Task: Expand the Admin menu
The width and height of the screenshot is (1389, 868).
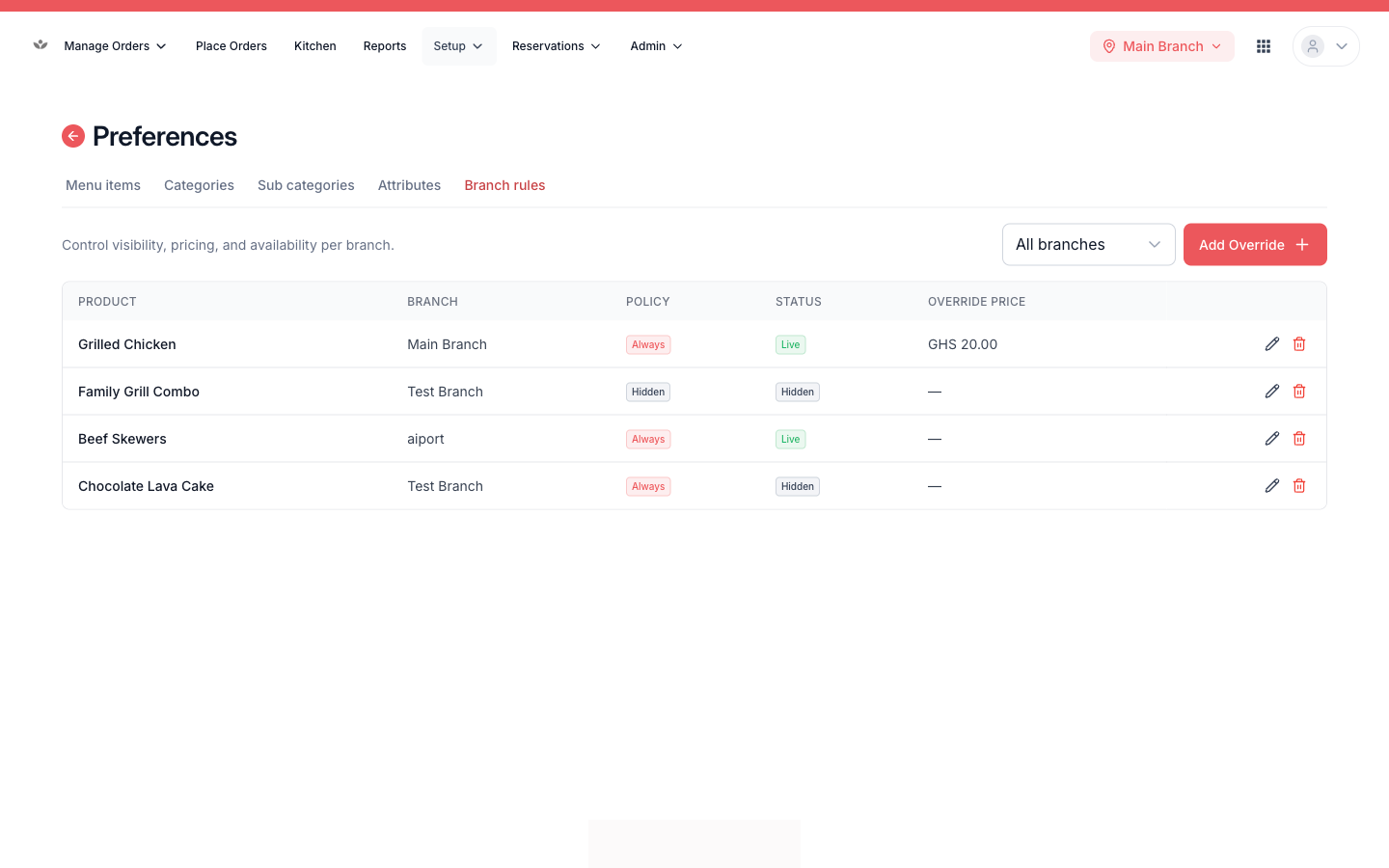Action: pyautogui.click(x=657, y=46)
